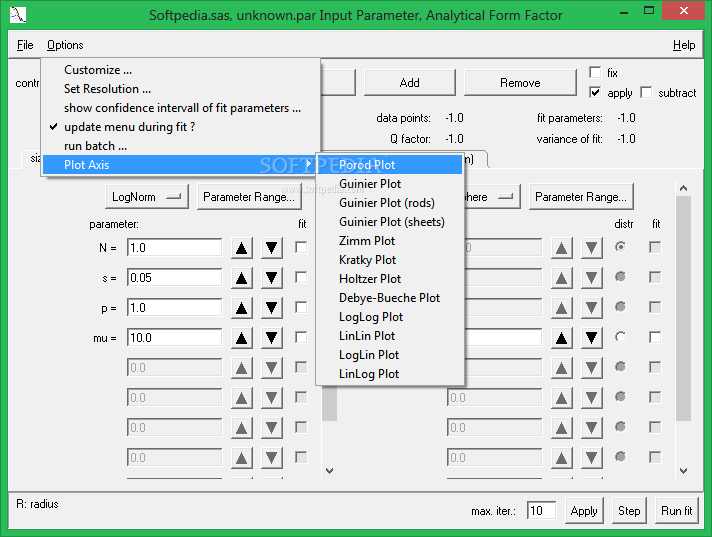Click the max. iter. input field
This screenshot has width=712, height=537.
click(x=541, y=511)
